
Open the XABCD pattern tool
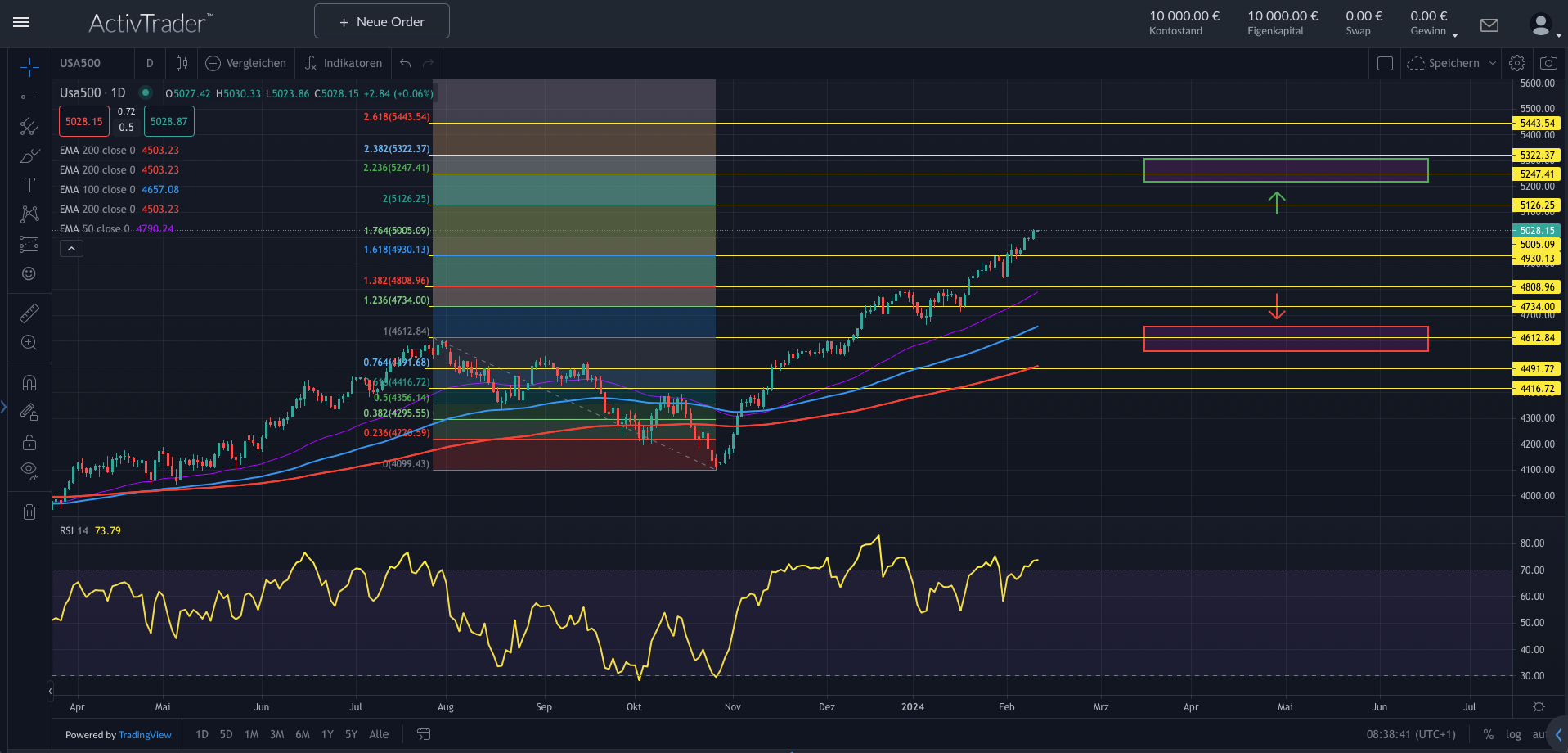click(x=29, y=214)
